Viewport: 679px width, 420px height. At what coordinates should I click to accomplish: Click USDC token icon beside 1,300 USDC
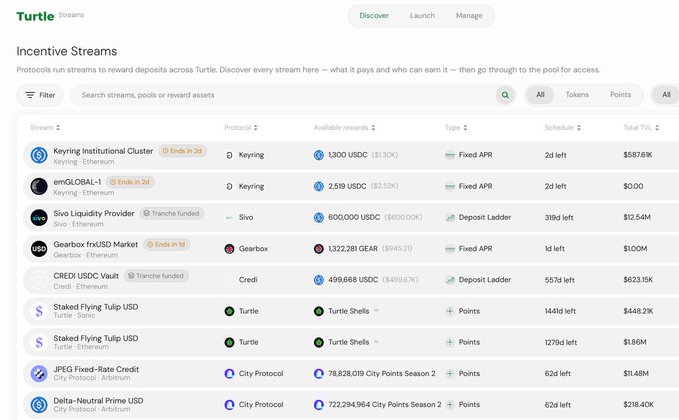click(x=319, y=155)
